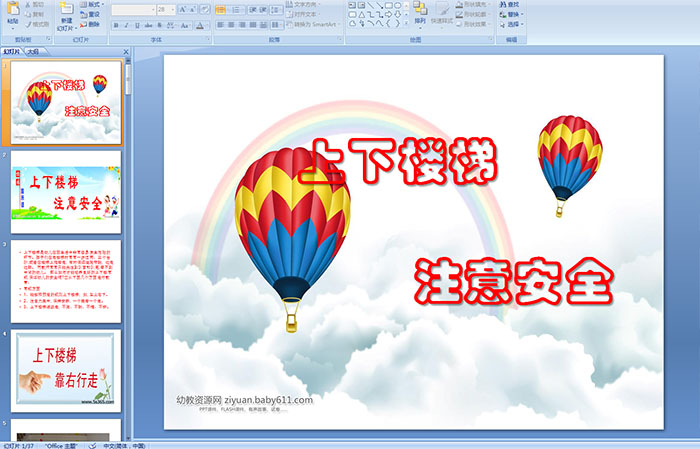Image resolution: width=700 pixels, height=449 pixels.
Task: Click the Grow Font (larger A) icon
Action: 183,10
